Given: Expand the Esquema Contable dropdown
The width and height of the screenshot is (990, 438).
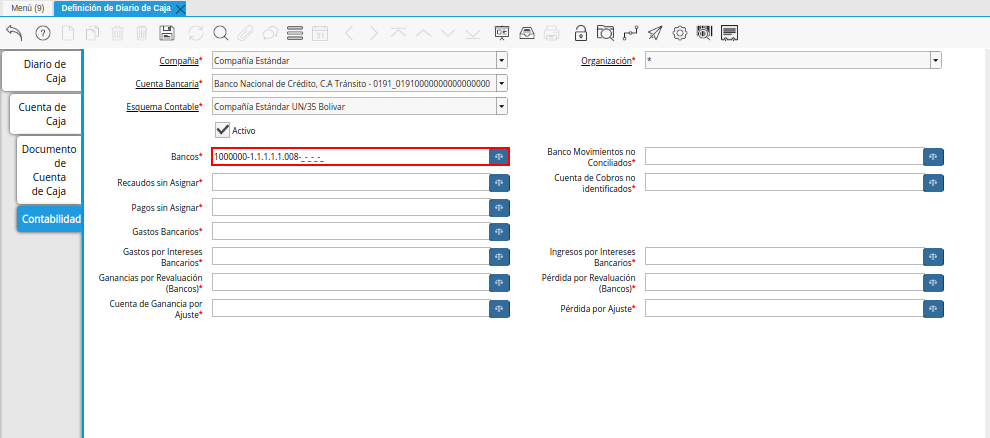Looking at the screenshot, I should pyautogui.click(x=501, y=106).
